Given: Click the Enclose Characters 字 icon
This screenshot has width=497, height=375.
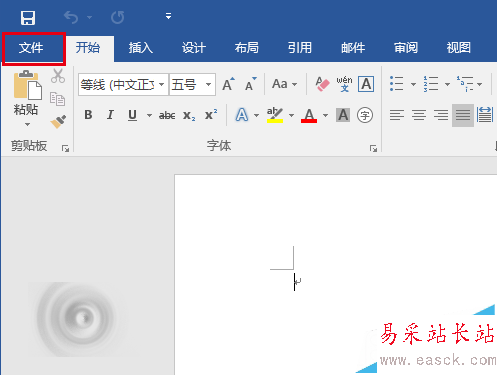Looking at the screenshot, I should [365, 115].
